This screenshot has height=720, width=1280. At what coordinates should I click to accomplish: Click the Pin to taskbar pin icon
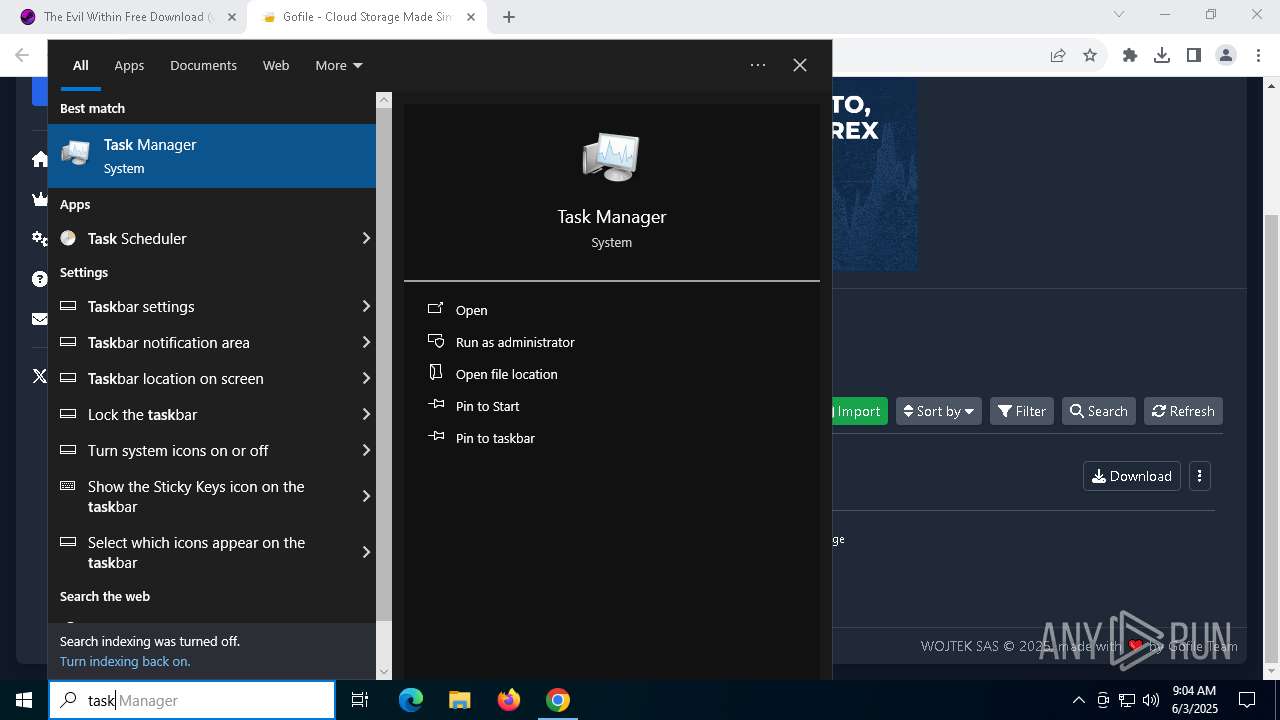[435, 437]
